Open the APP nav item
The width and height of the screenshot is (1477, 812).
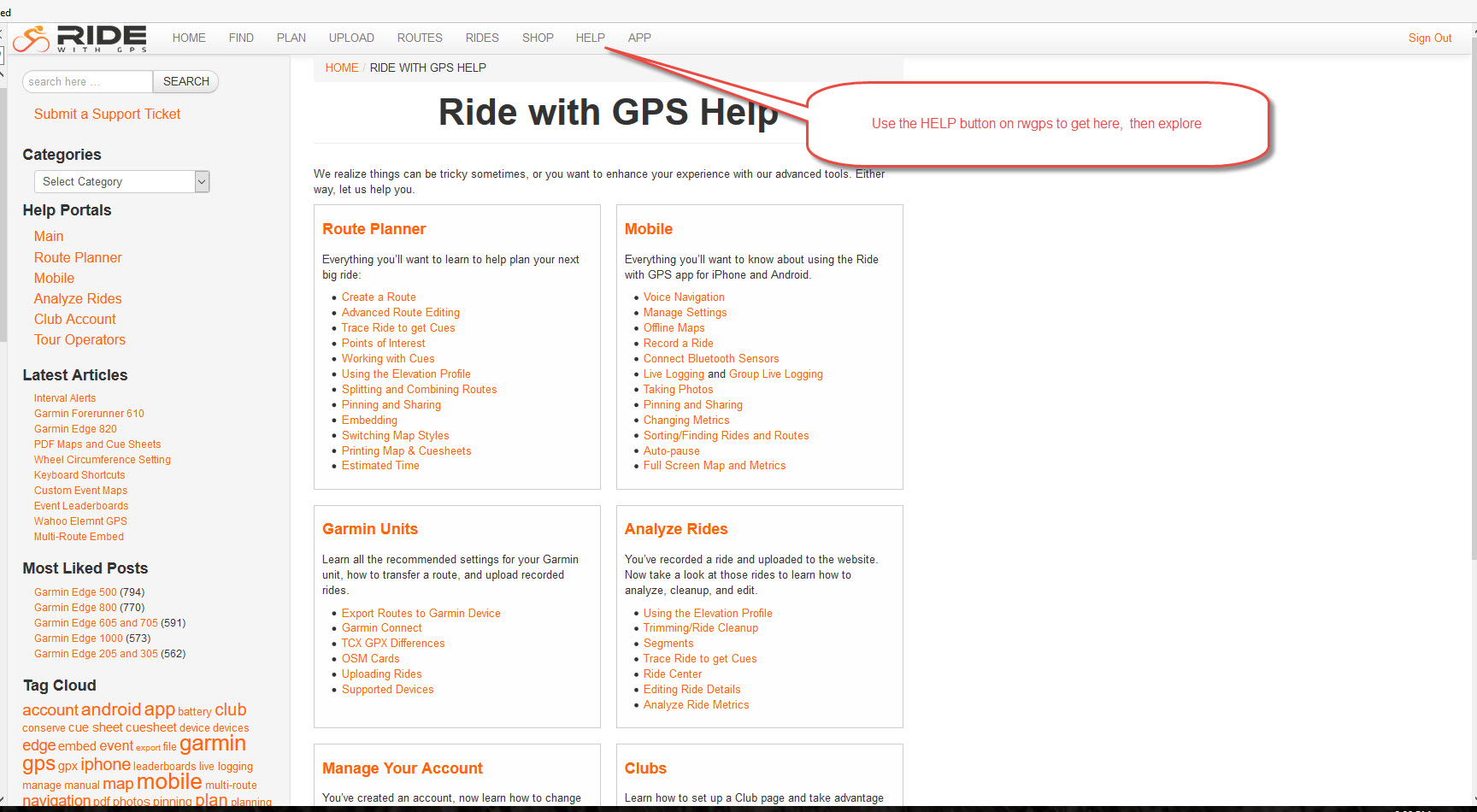click(x=639, y=38)
